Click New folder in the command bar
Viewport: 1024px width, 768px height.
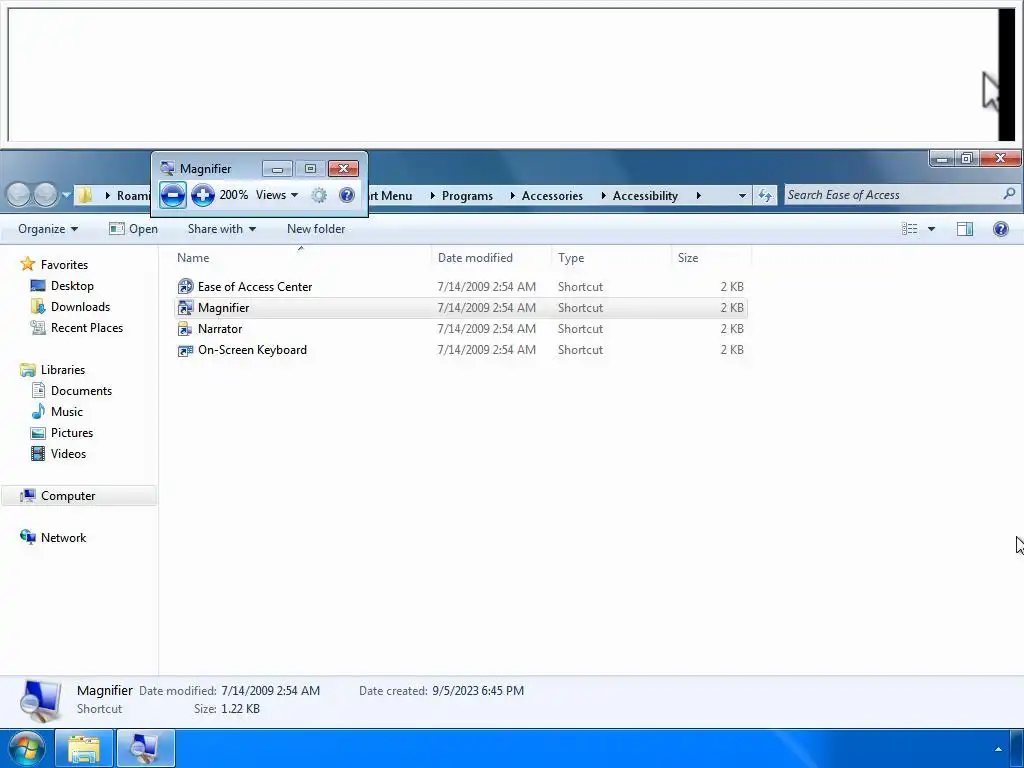(316, 229)
